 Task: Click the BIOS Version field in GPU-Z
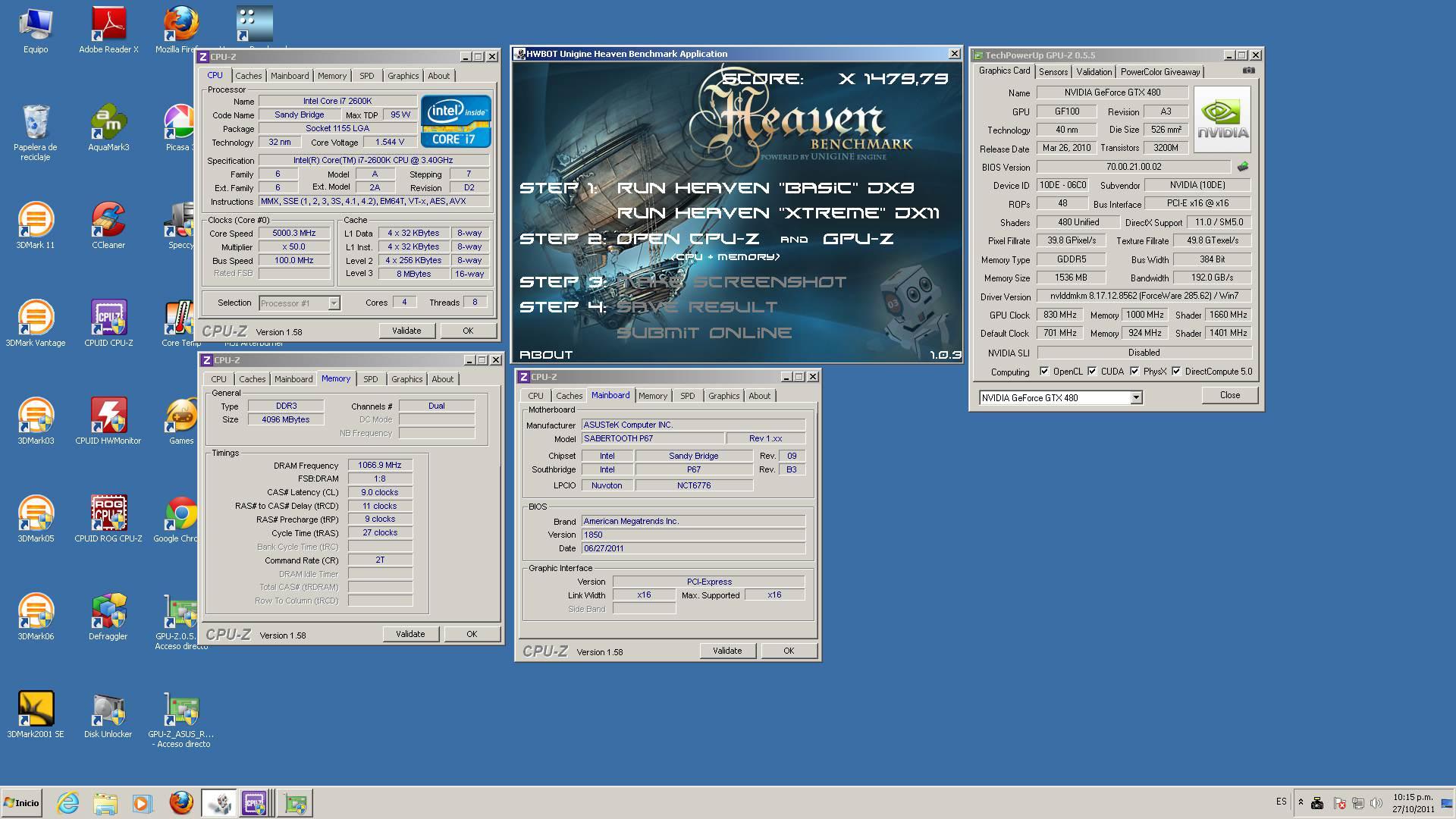1133,167
